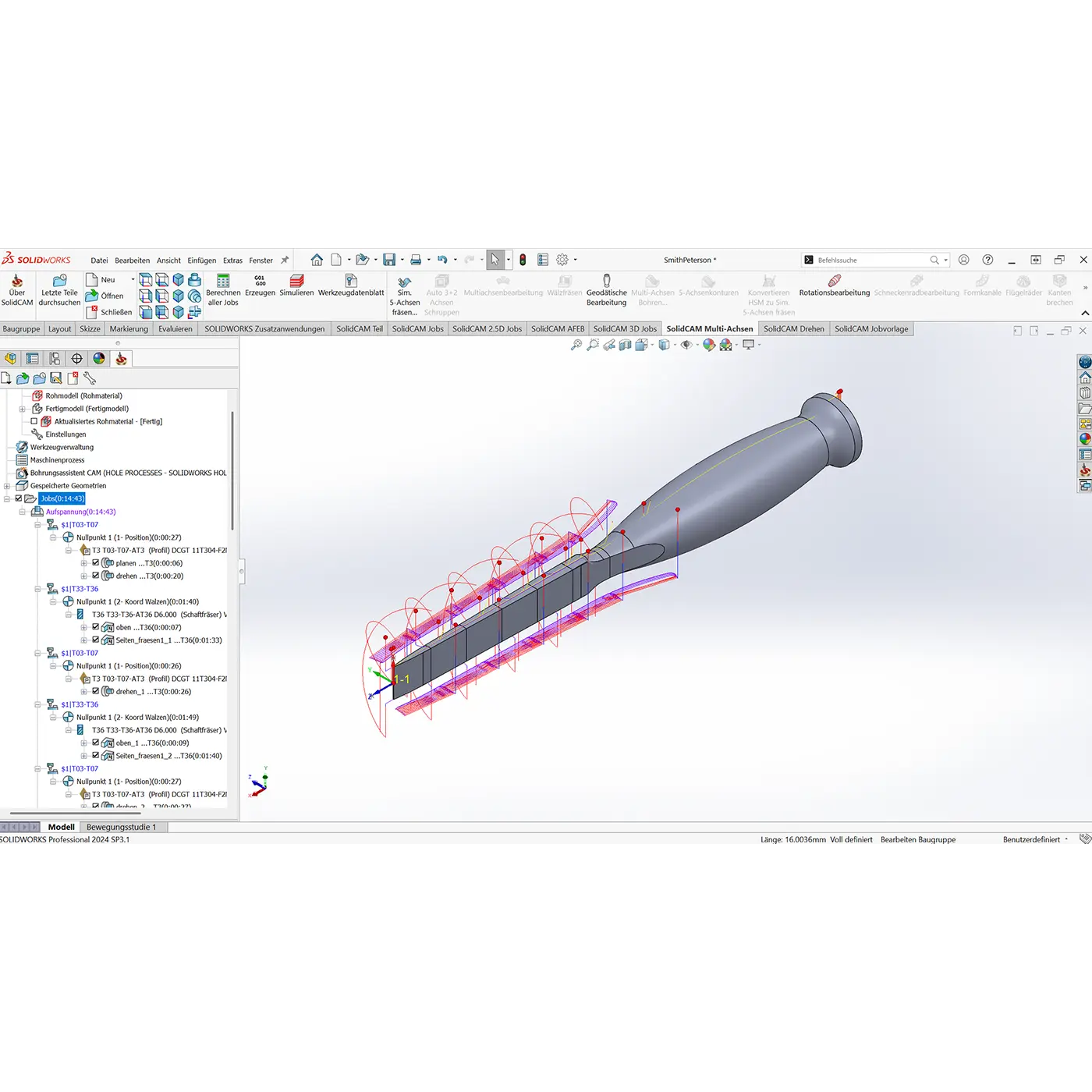Click the Print icon

[416, 260]
